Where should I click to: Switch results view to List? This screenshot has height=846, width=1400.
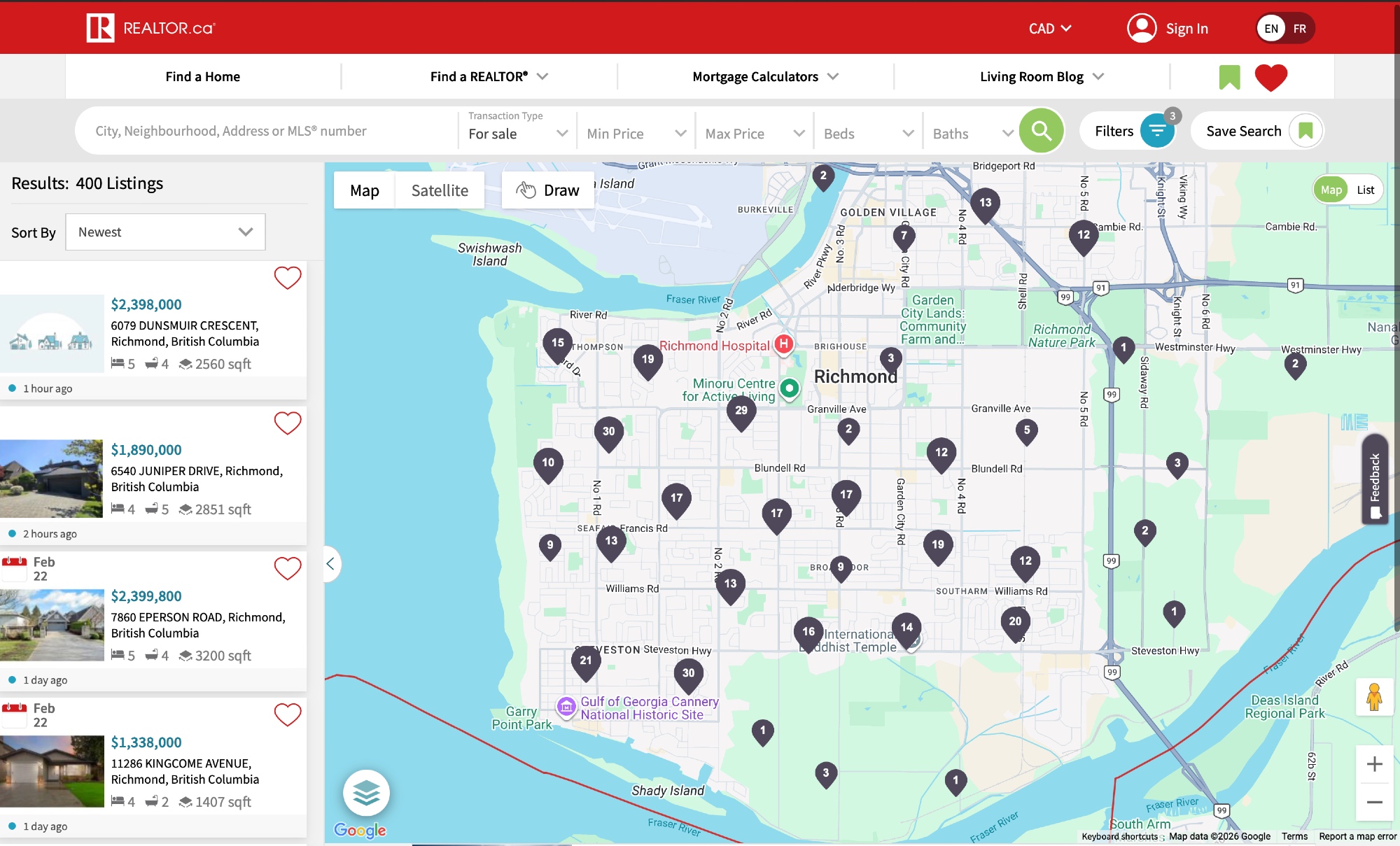1365,190
